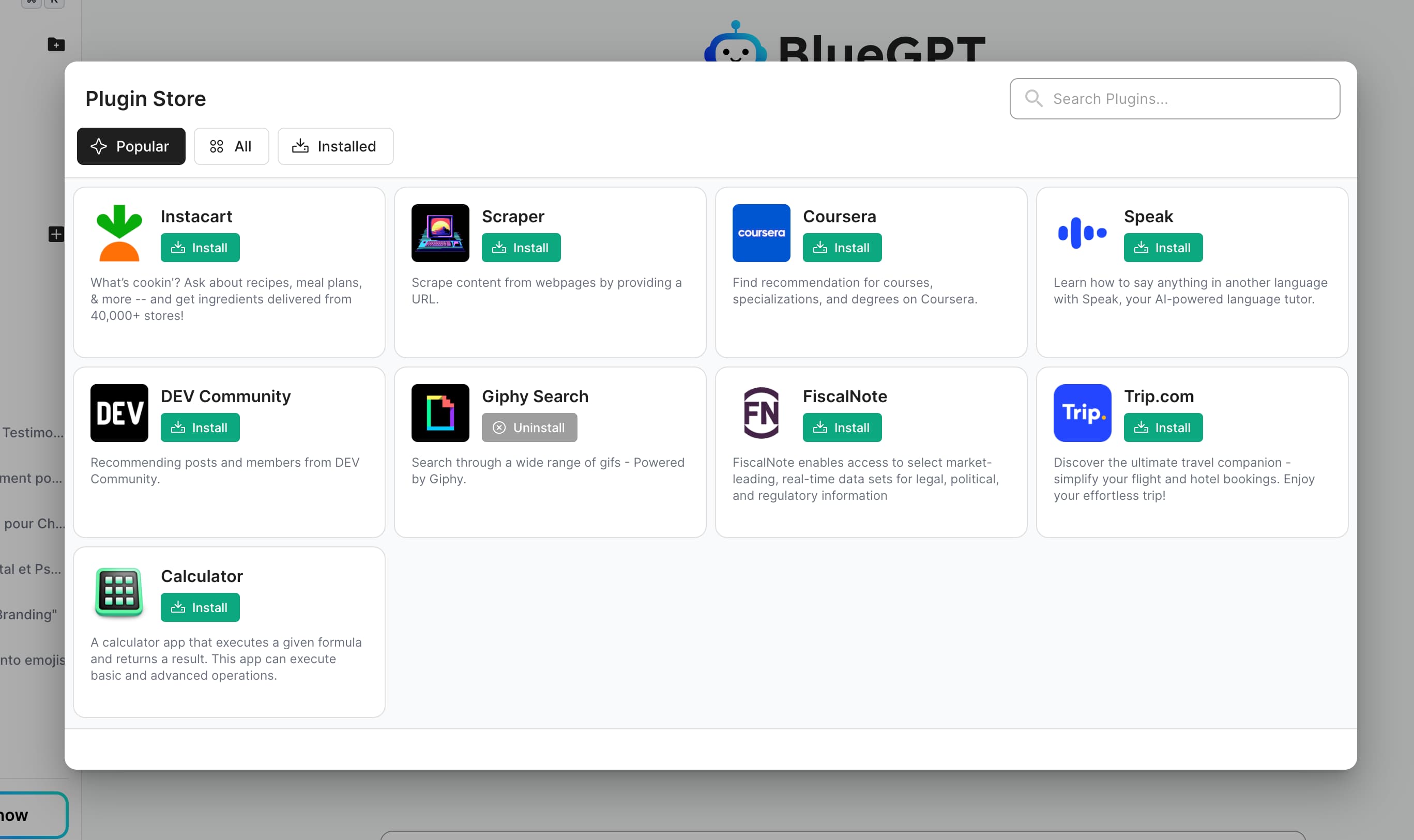Click the new folder icon in the sidebar
Image resolution: width=1414 pixels, height=840 pixels.
coord(56,45)
